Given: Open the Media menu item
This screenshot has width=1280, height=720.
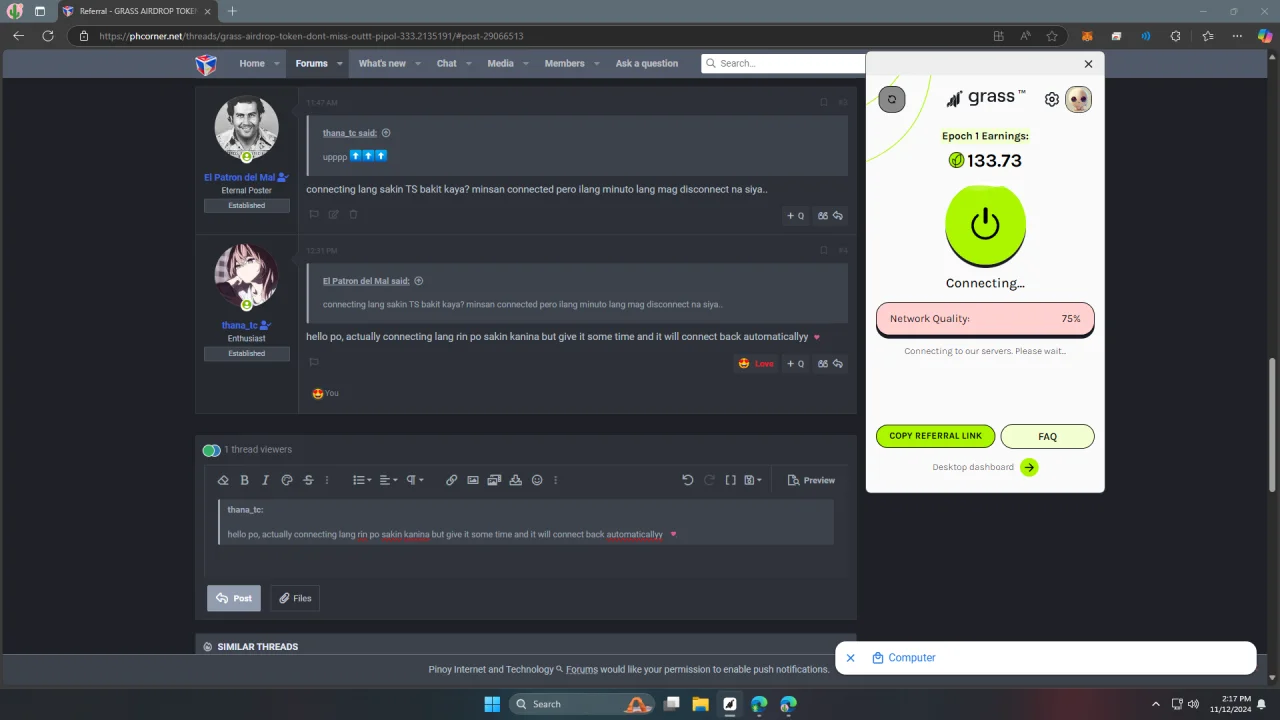Looking at the screenshot, I should coord(500,63).
